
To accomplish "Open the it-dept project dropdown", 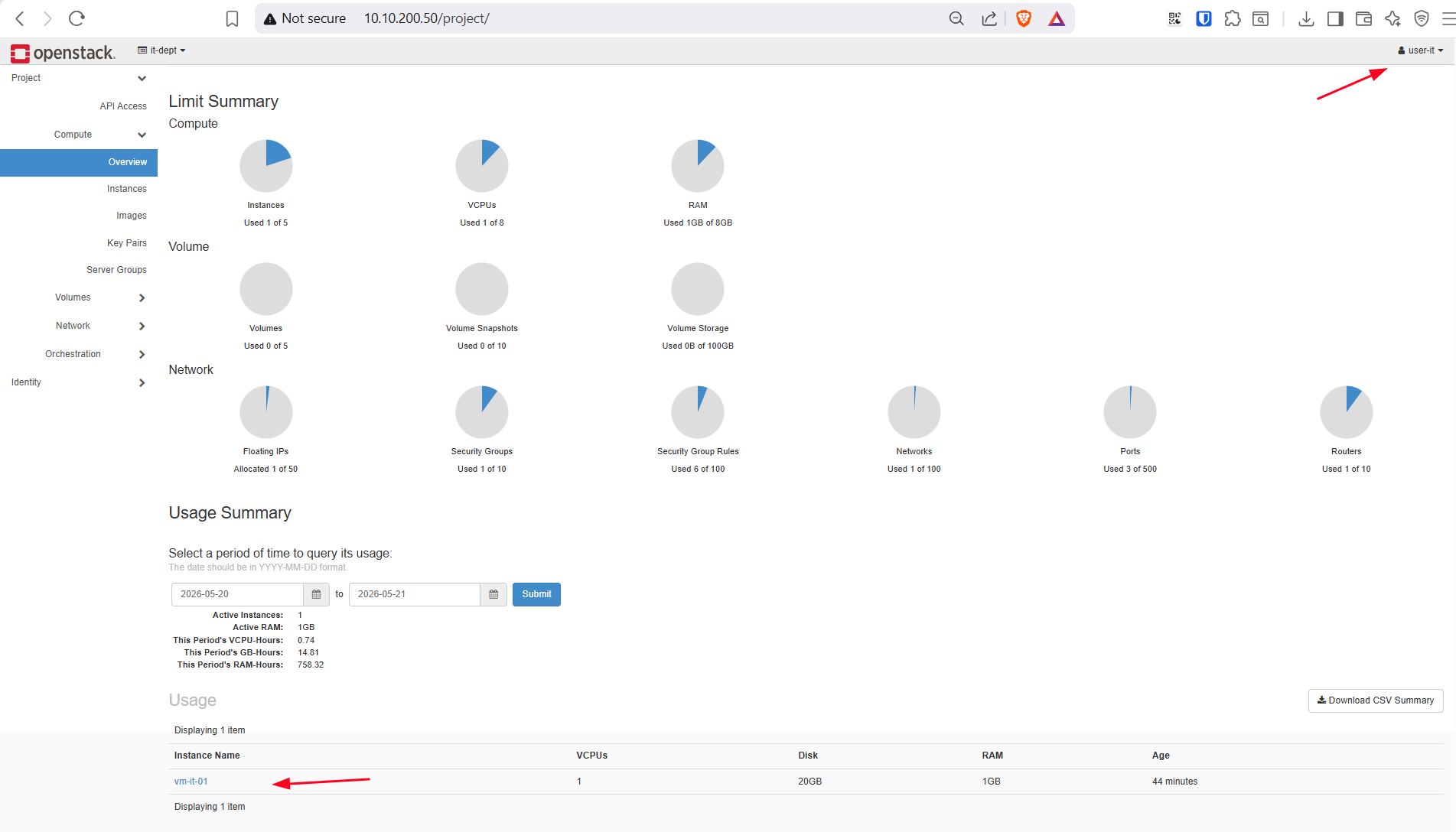I will pyautogui.click(x=161, y=50).
